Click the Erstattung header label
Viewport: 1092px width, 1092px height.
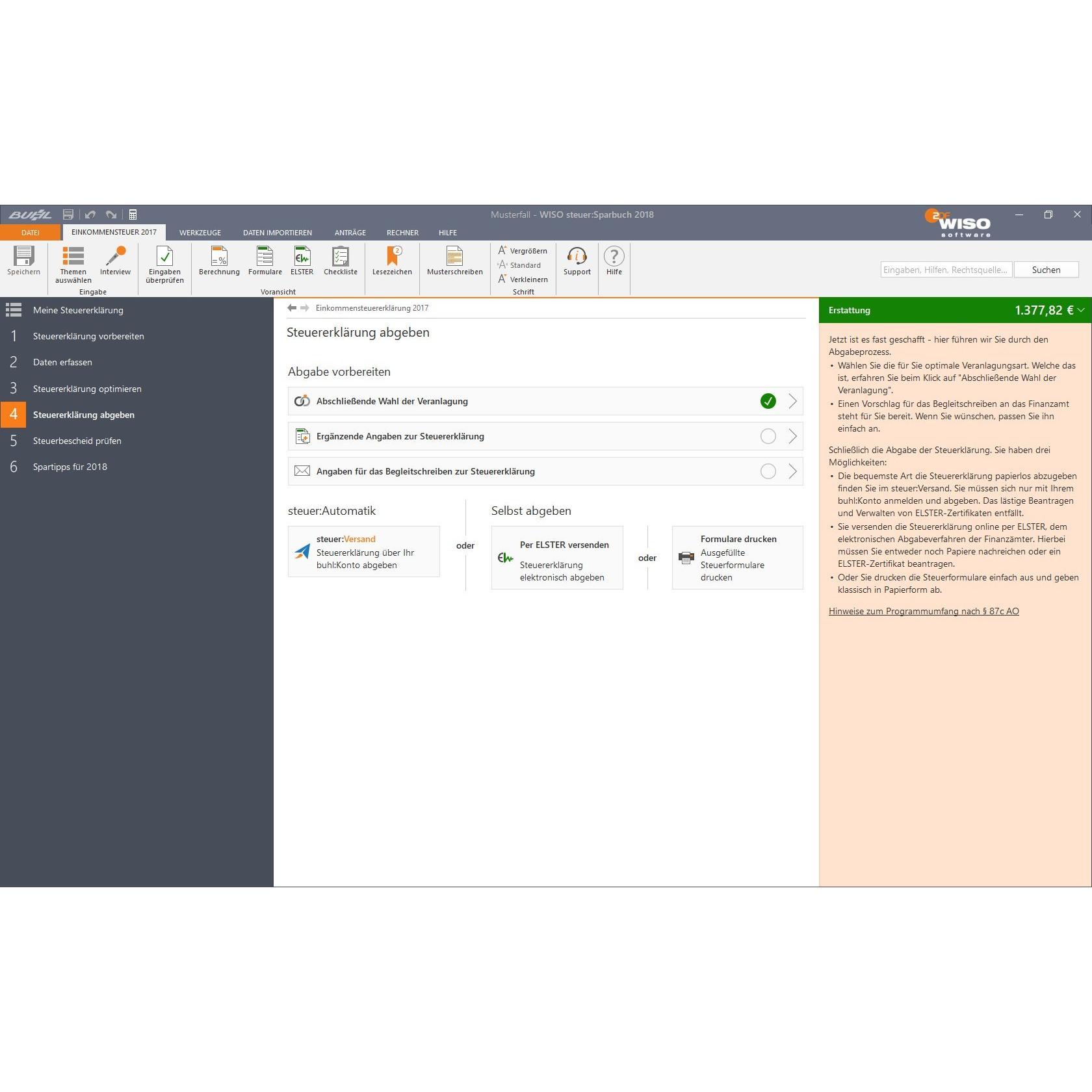pyautogui.click(x=849, y=310)
